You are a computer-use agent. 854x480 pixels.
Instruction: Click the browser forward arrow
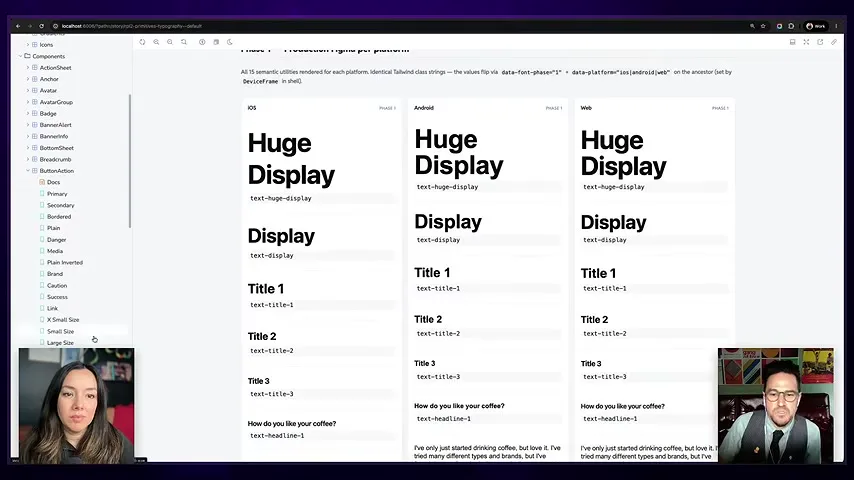tap(30, 26)
